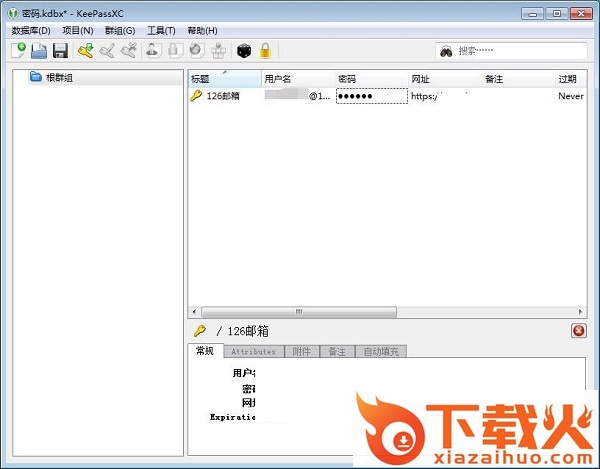Viewport: 600px width, 469px height.
Task: Sort entries by 网址 column header
Action: [445, 79]
